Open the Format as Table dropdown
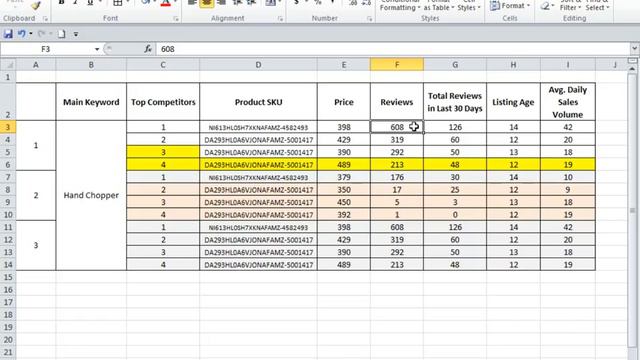Viewport: 640px width, 360px height. click(439, 5)
